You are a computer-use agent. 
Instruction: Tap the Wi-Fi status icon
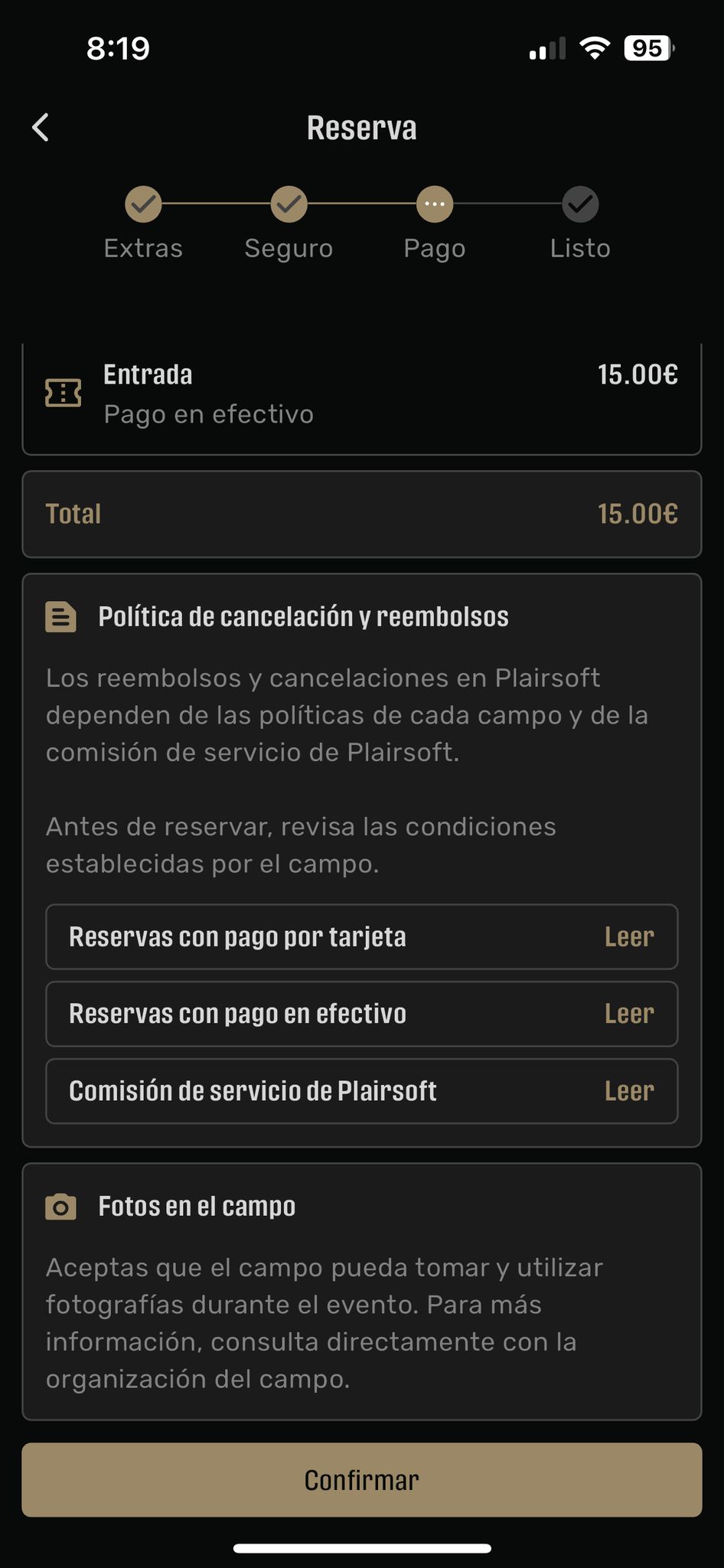click(595, 48)
